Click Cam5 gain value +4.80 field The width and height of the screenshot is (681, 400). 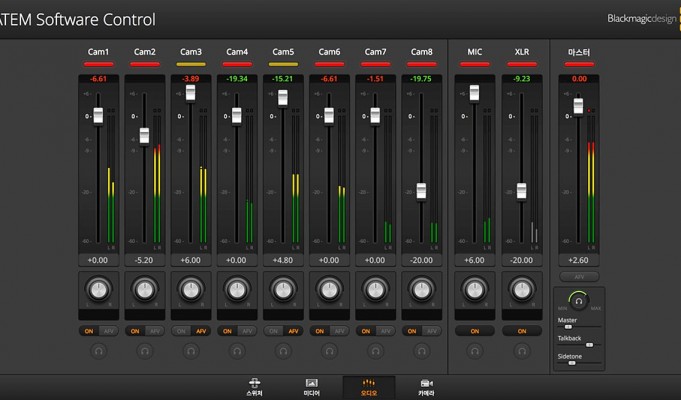(283, 260)
